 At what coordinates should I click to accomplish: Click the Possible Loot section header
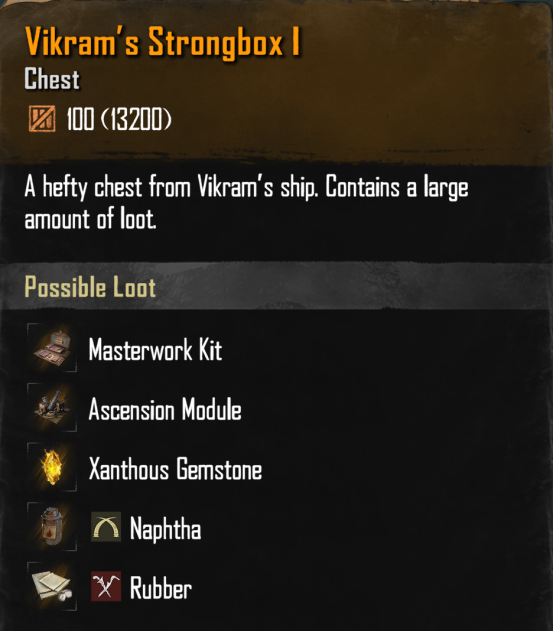(x=90, y=287)
